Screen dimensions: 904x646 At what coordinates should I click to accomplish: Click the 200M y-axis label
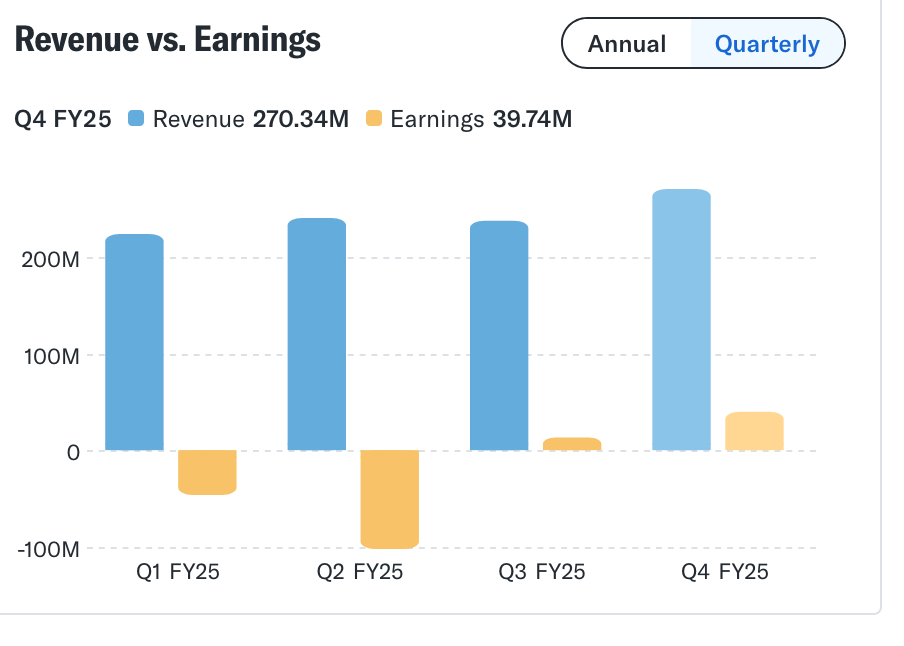pos(50,259)
